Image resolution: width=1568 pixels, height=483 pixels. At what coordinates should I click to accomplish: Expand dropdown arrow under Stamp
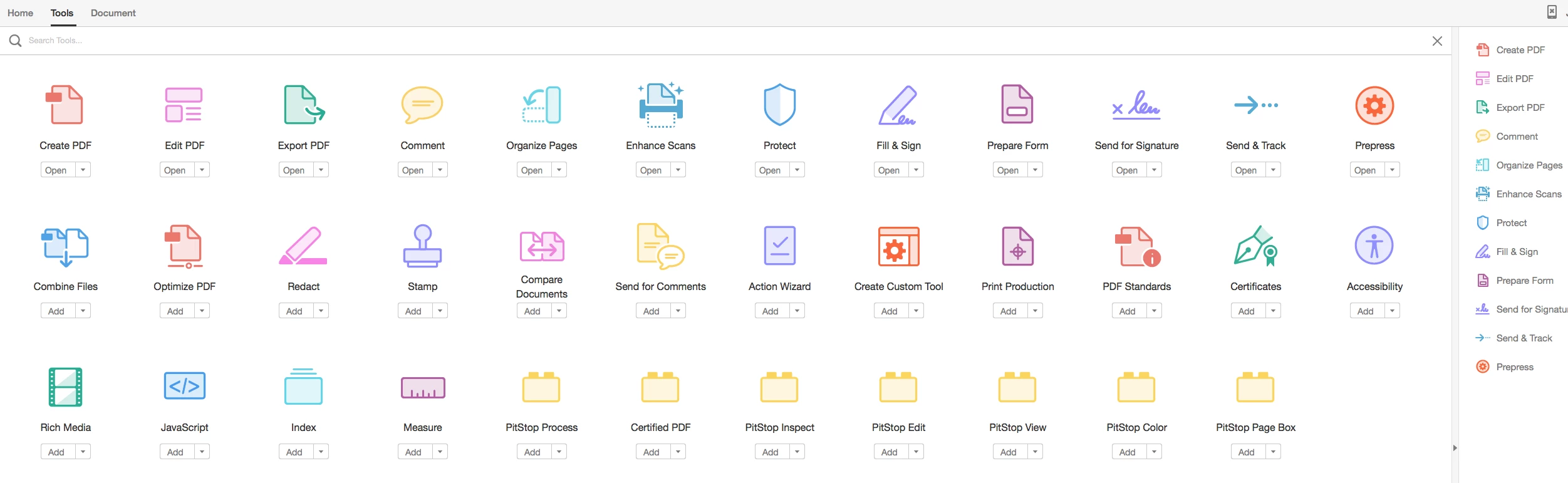coord(440,311)
